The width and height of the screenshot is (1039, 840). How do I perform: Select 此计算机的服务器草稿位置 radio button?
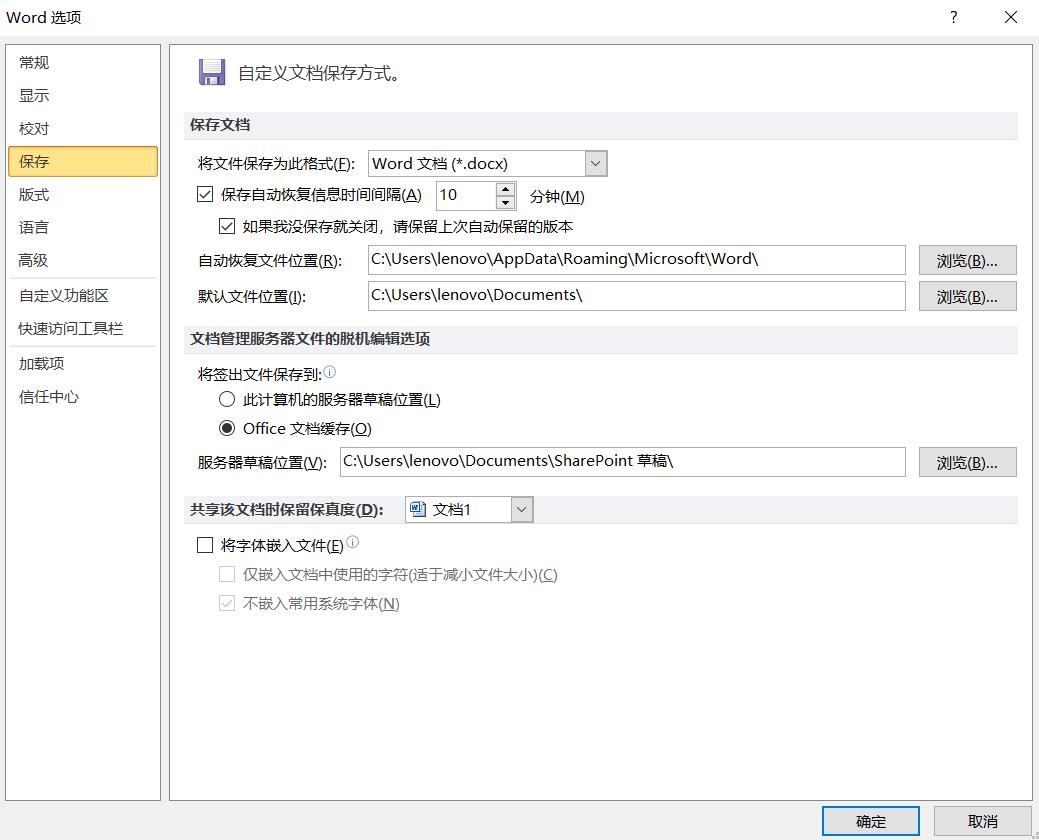(x=228, y=399)
